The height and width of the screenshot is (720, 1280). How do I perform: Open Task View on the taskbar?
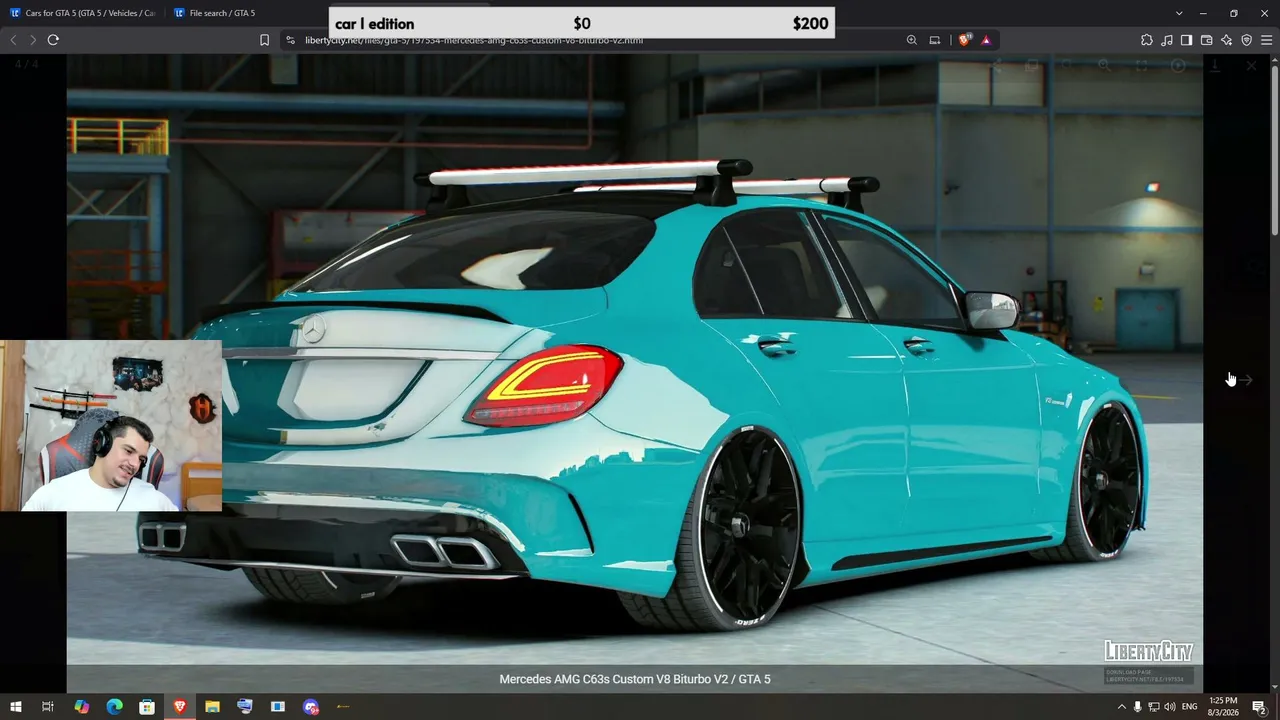click(48, 707)
